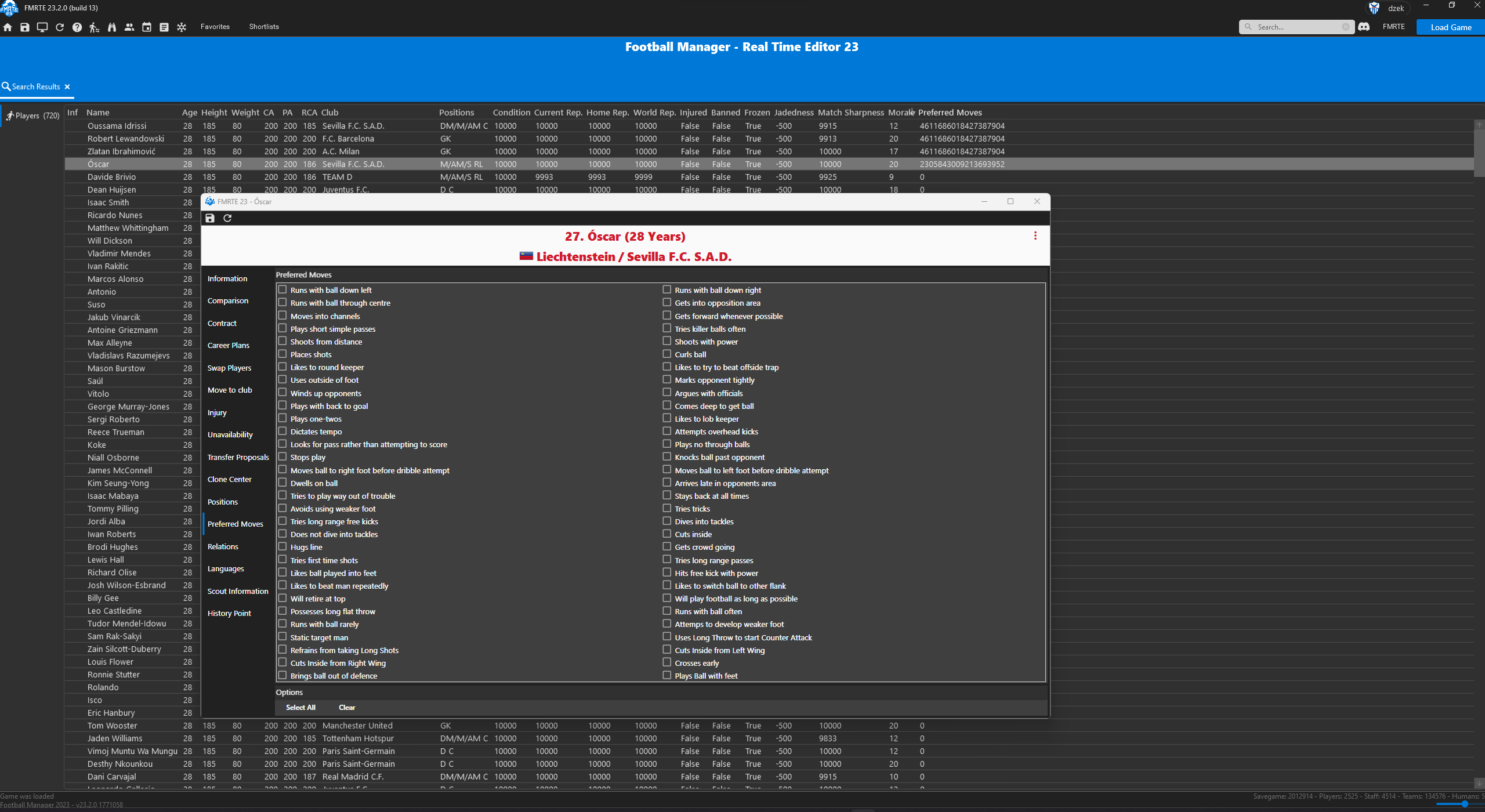The width and height of the screenshot is (1485, 812).
Task: Open the Clone Center section
Action: tap(230, 479)
